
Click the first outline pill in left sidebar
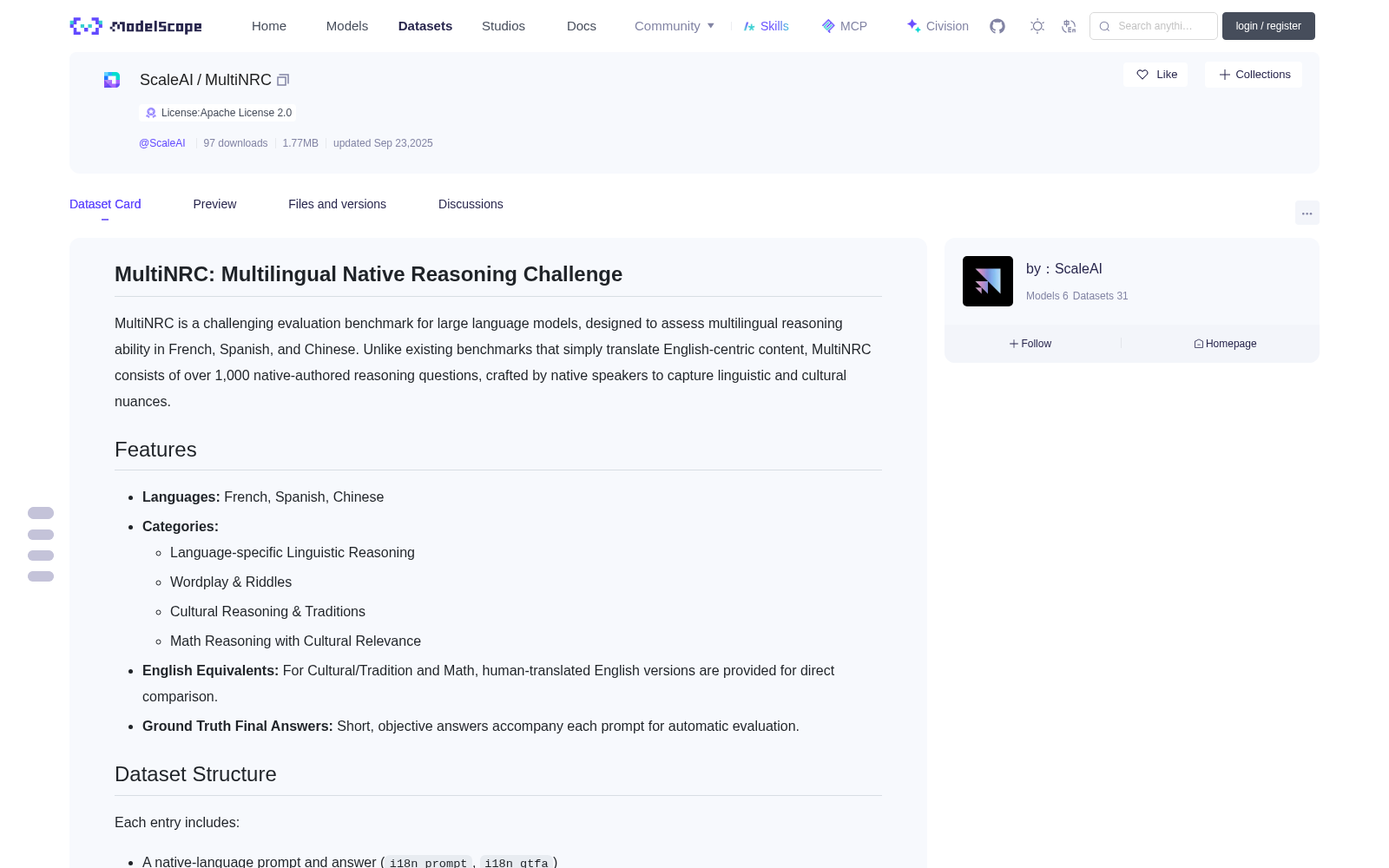point(41,513)
